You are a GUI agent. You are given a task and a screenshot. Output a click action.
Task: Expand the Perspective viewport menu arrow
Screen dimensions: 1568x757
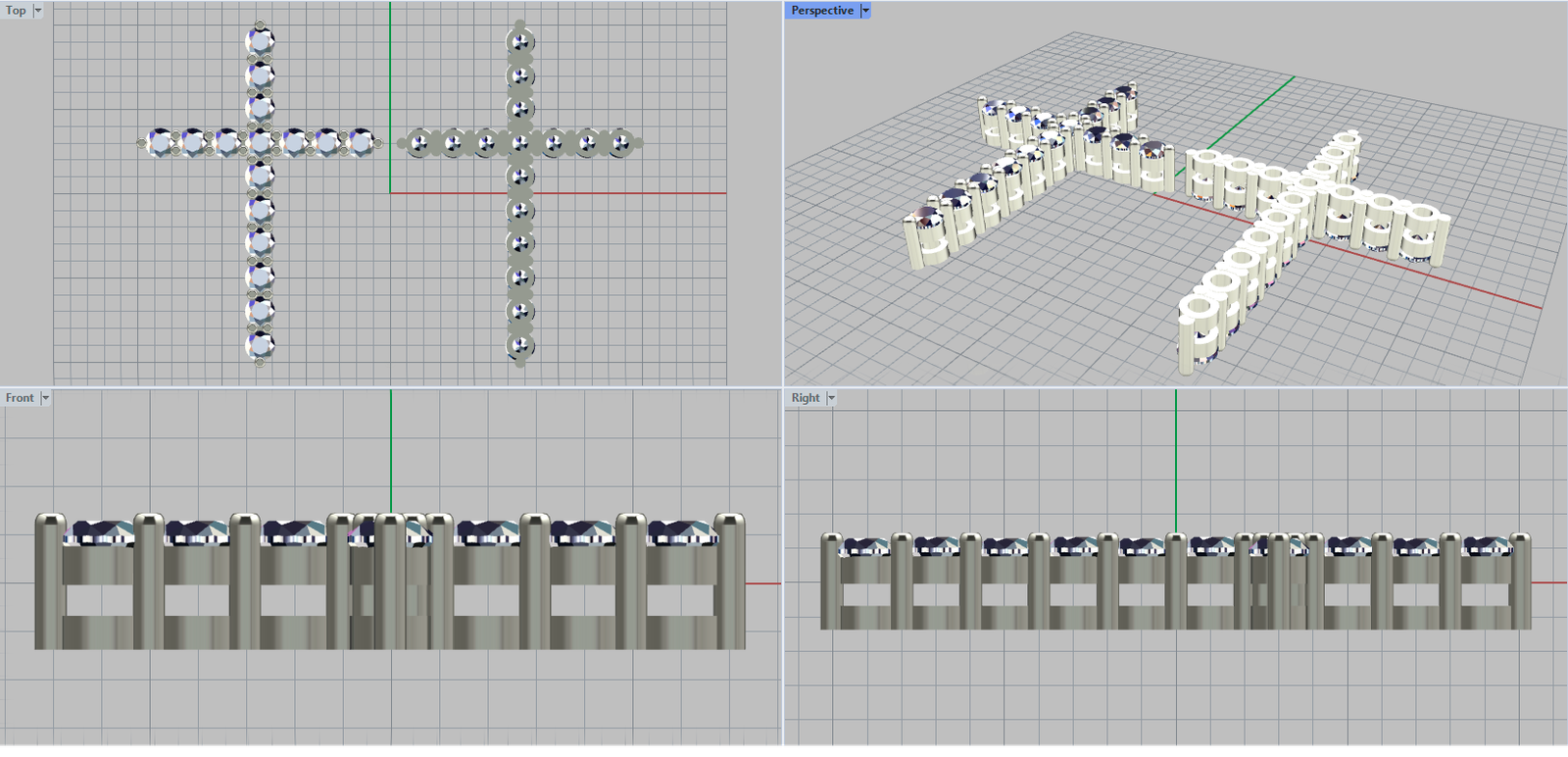click(x=865, y=11)
